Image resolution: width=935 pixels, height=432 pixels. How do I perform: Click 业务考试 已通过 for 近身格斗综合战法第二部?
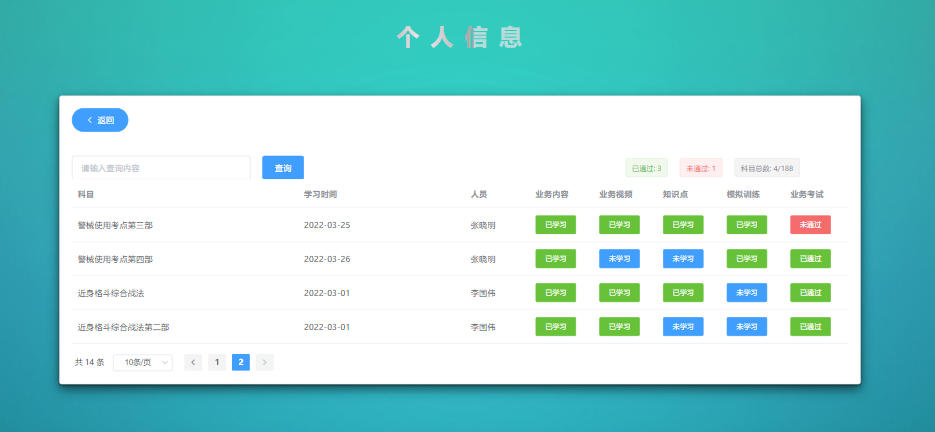tap(810, 327)
